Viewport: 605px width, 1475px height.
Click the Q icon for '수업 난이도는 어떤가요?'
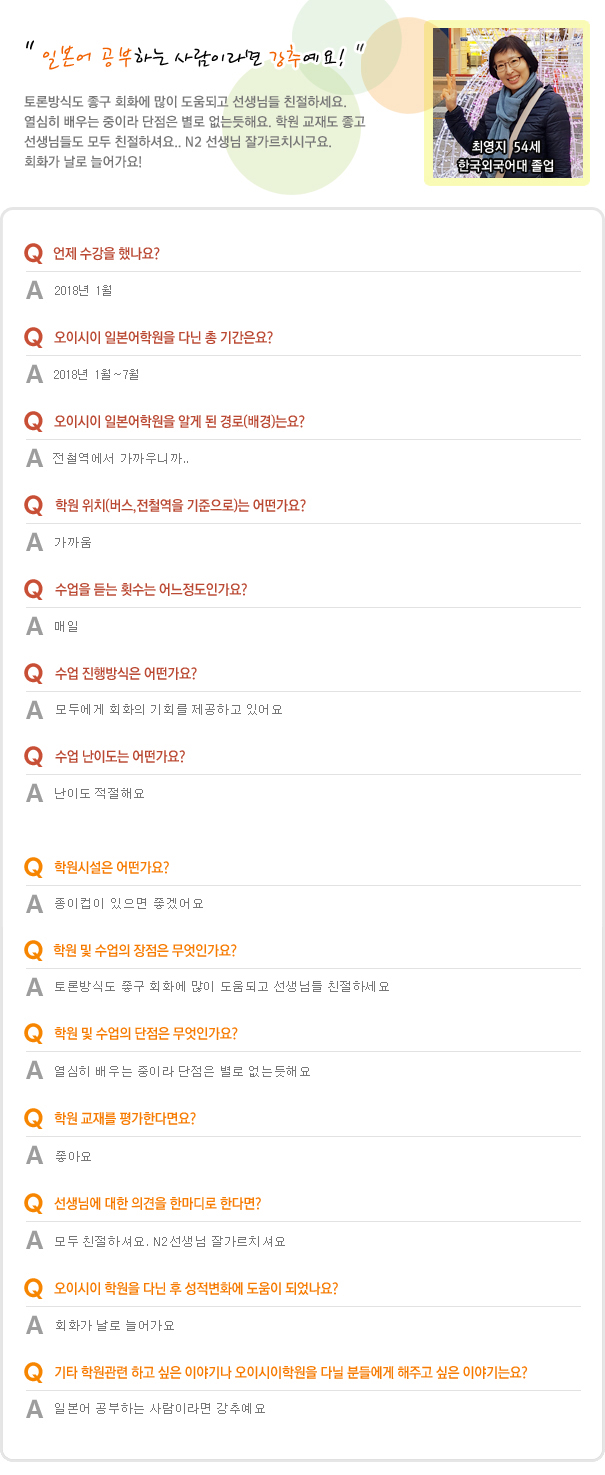34,757
